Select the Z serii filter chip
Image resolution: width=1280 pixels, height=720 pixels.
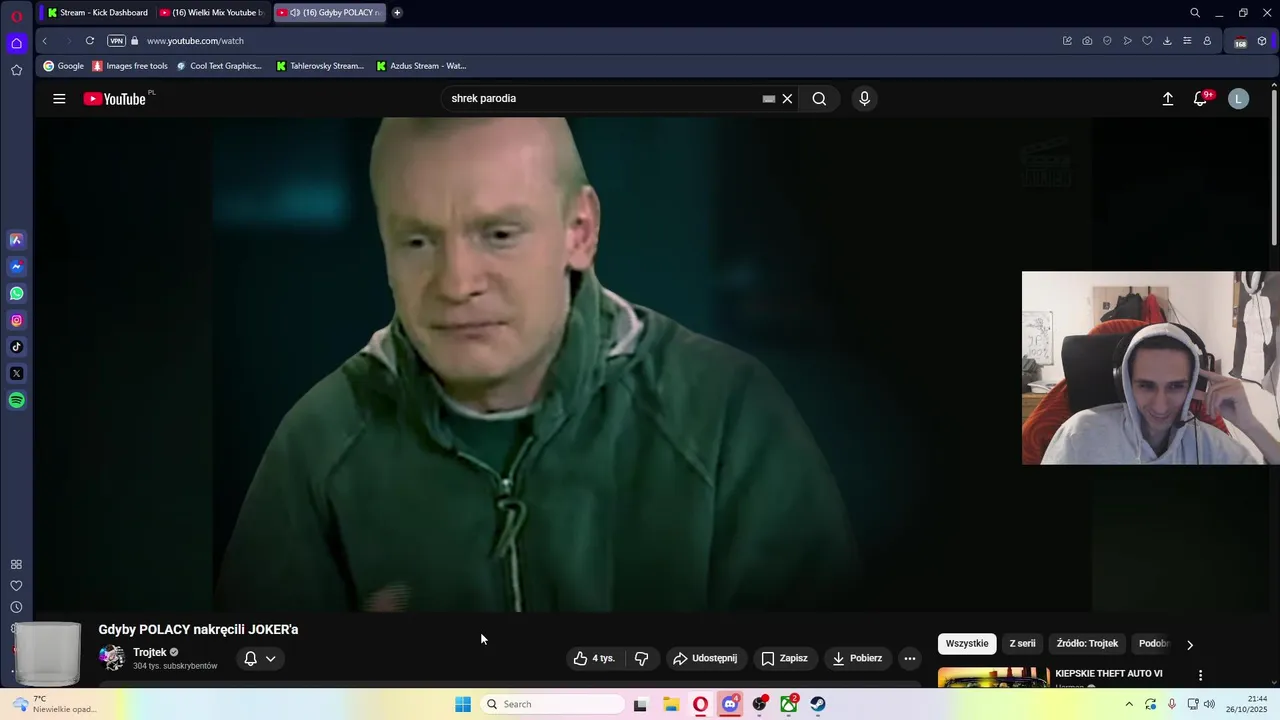[1022, 643]
